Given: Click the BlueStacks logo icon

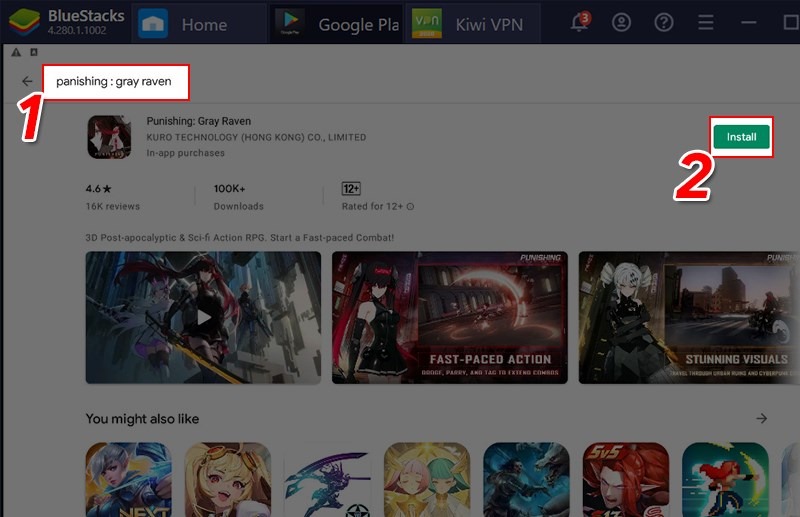Looking at the screenshot, I should click(24, 21).
